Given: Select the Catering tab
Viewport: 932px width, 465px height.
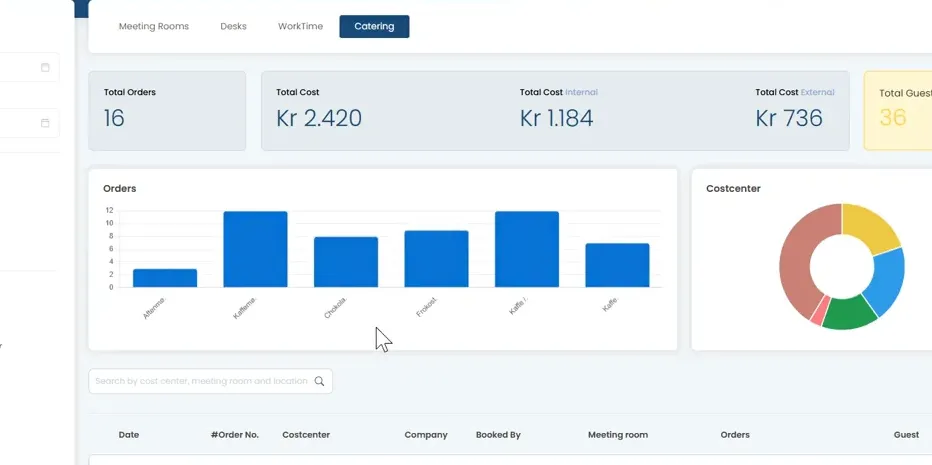Looking at the screenshot, I should click(374, 26).
